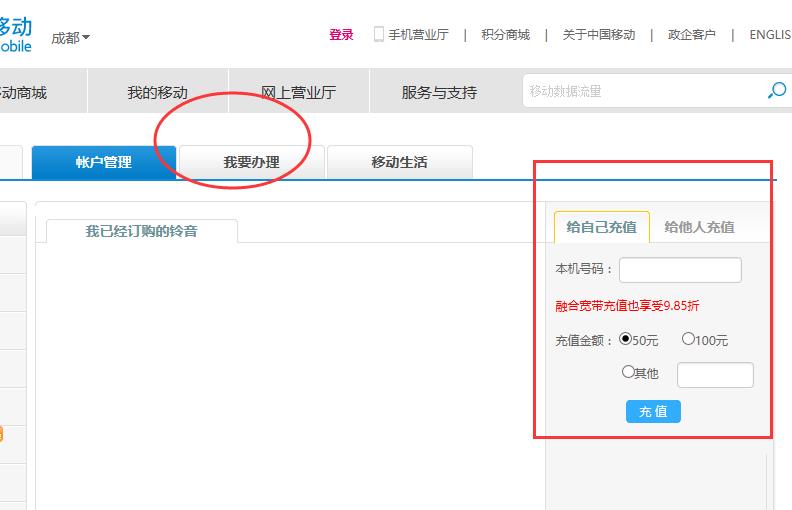The width and height of the screenshot is (792, 510).
Task: Open 手机营业厅 link
Action: [x=418, y=34]
